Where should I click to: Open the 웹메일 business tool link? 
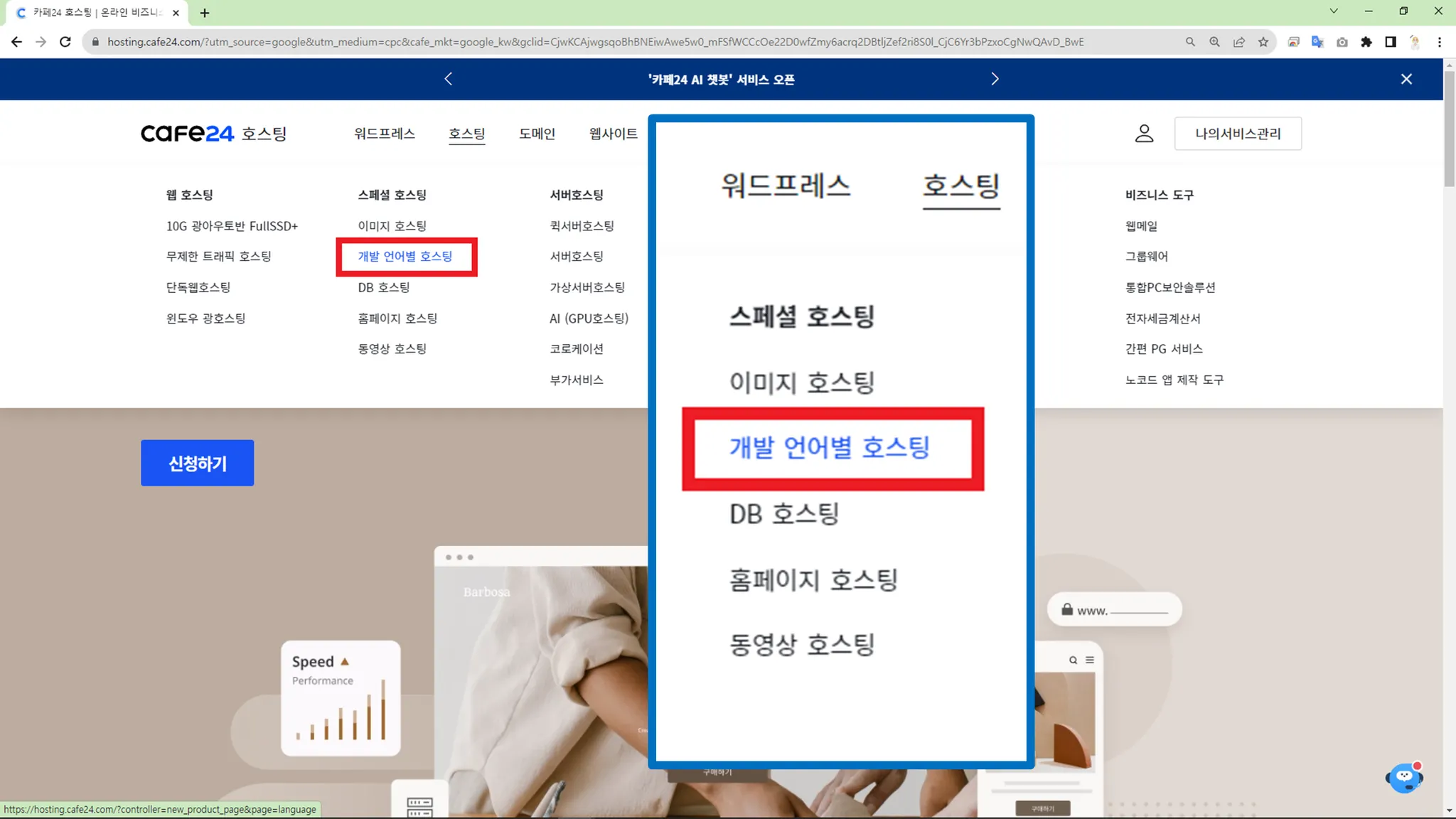1141,226
